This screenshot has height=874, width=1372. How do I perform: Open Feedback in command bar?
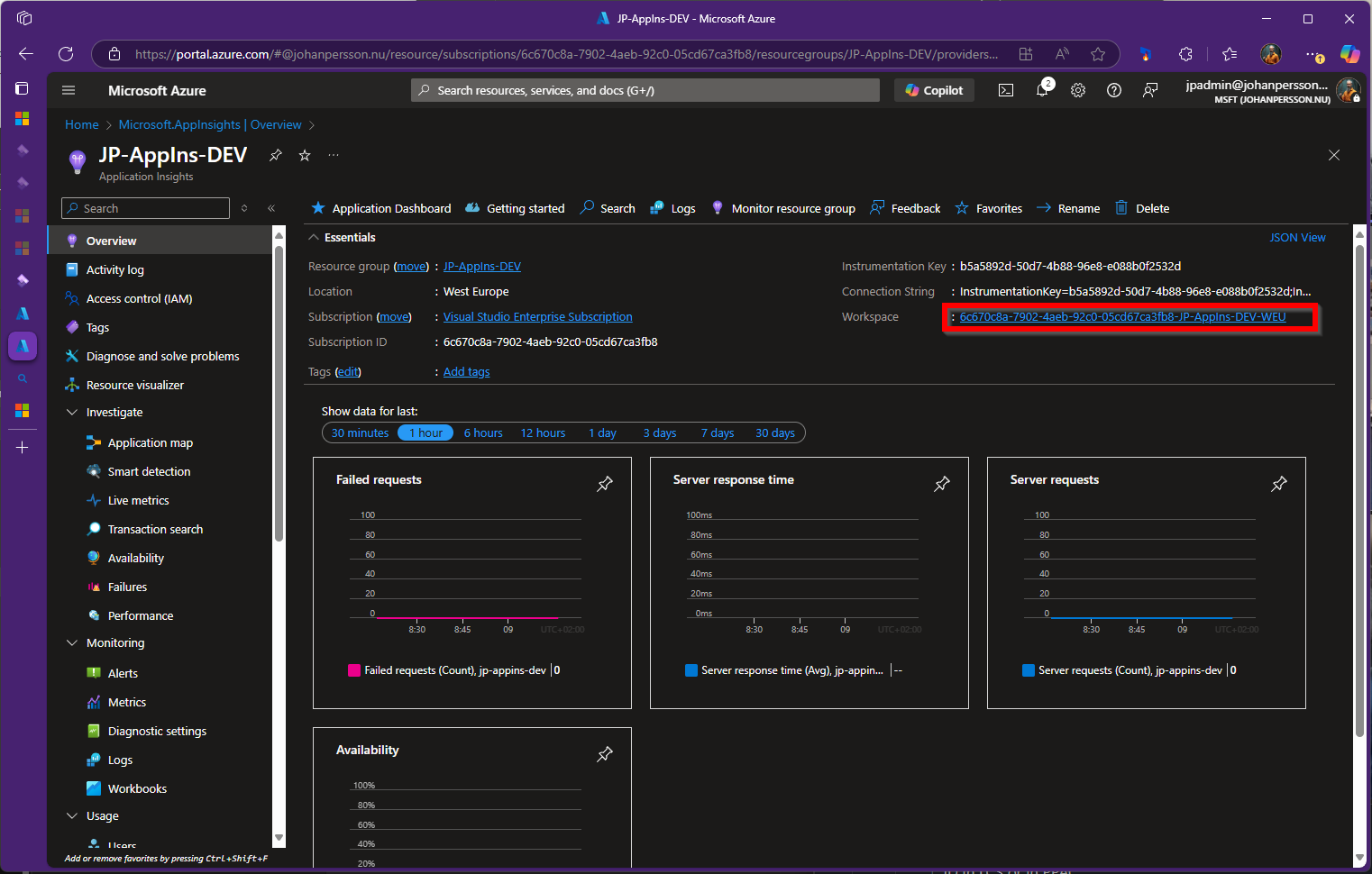(905, 208)
